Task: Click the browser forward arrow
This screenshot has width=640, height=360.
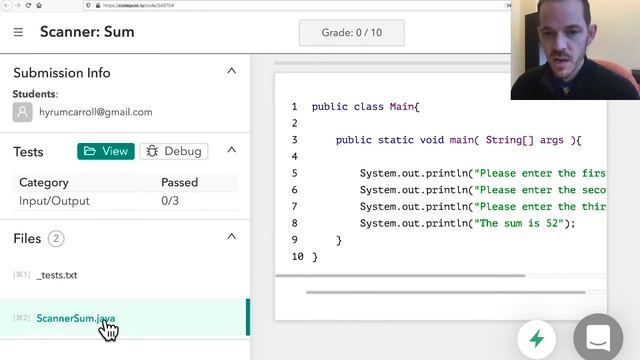Action: coord(17,5)
